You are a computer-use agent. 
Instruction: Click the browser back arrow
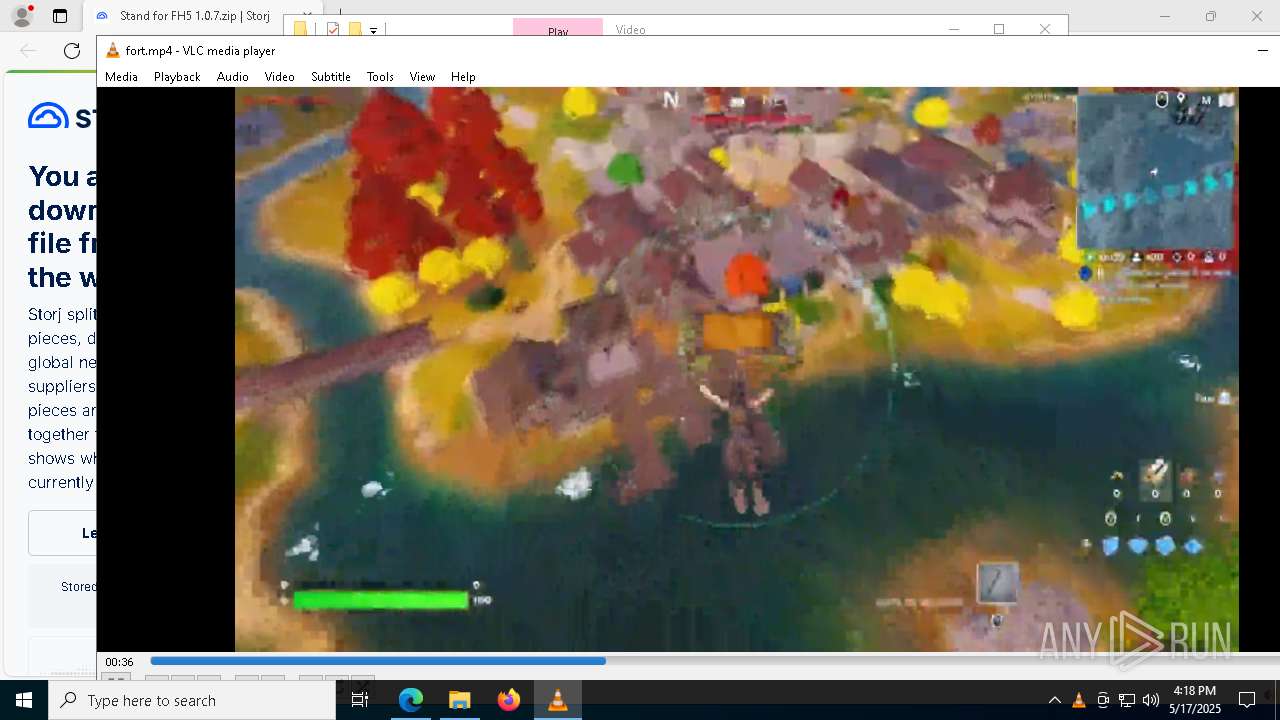click(28, 51)
